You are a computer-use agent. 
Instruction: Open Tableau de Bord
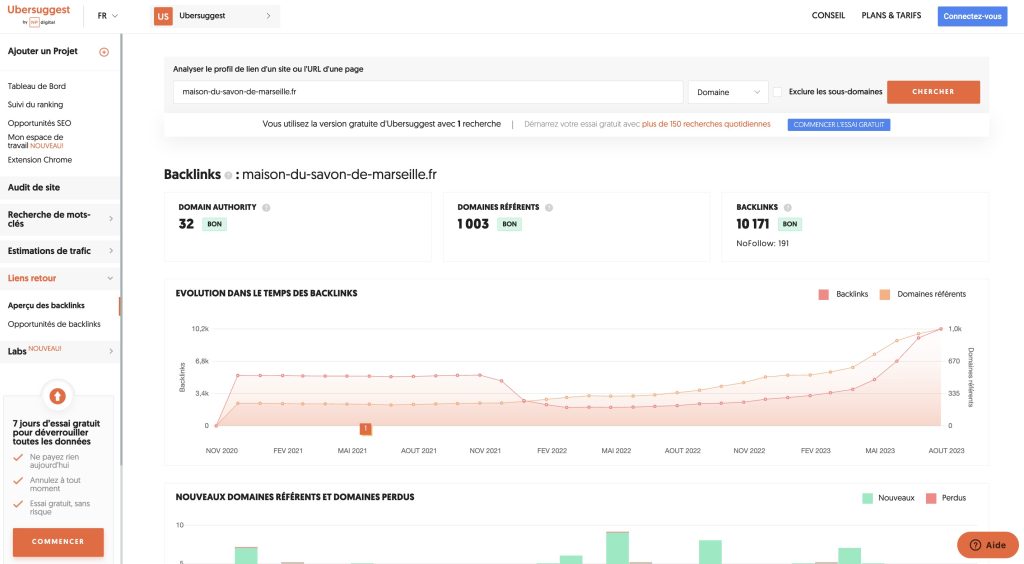(37, 86)
